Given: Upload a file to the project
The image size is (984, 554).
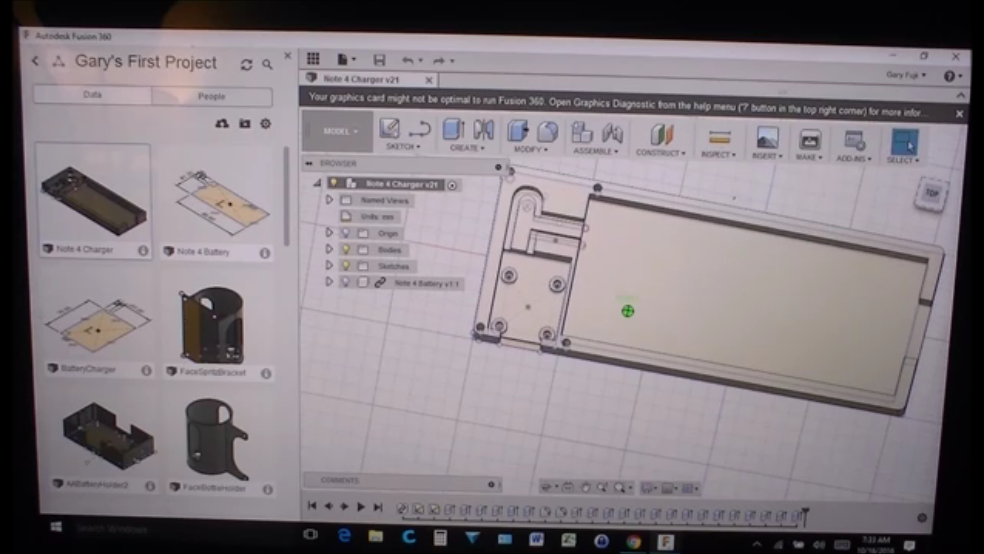Looking at the screenshot, I should [222, 124].
